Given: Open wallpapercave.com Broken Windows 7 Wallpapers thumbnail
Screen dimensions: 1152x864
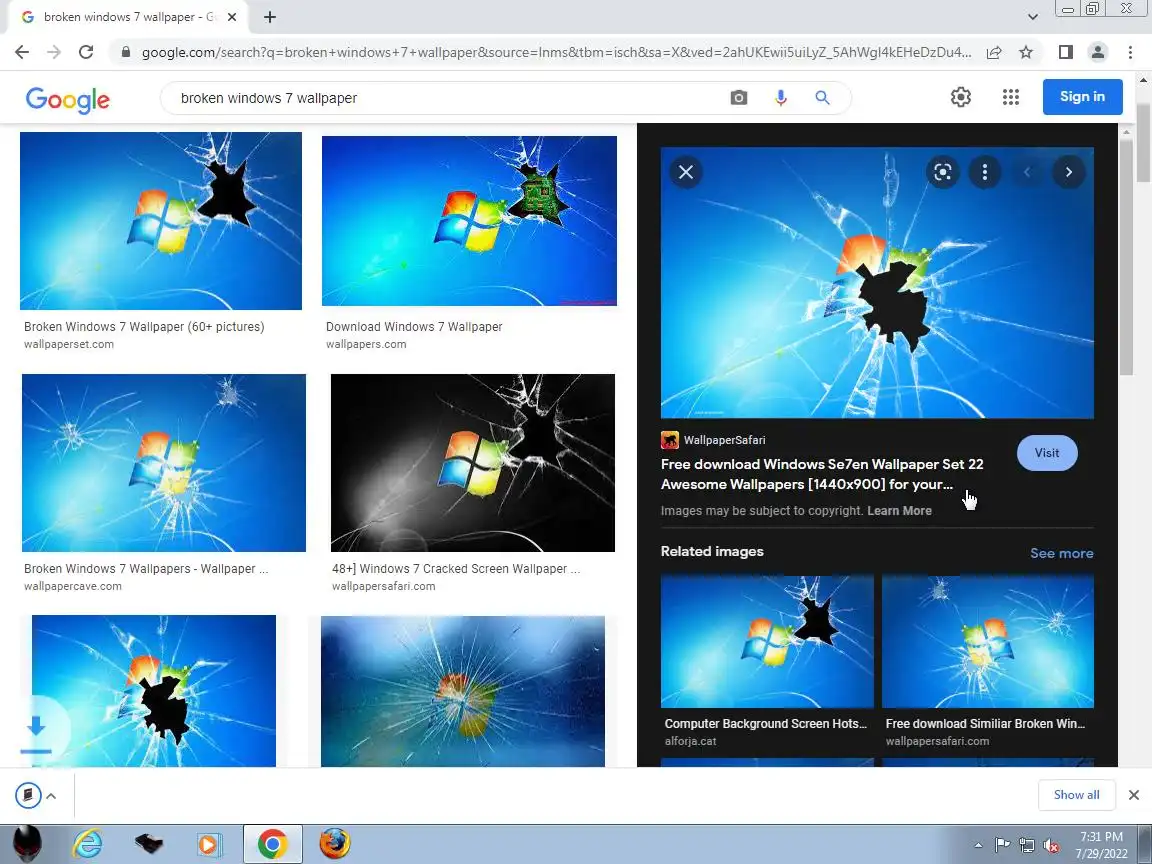Looking at the screenshot, I should (x=164, y=463).
